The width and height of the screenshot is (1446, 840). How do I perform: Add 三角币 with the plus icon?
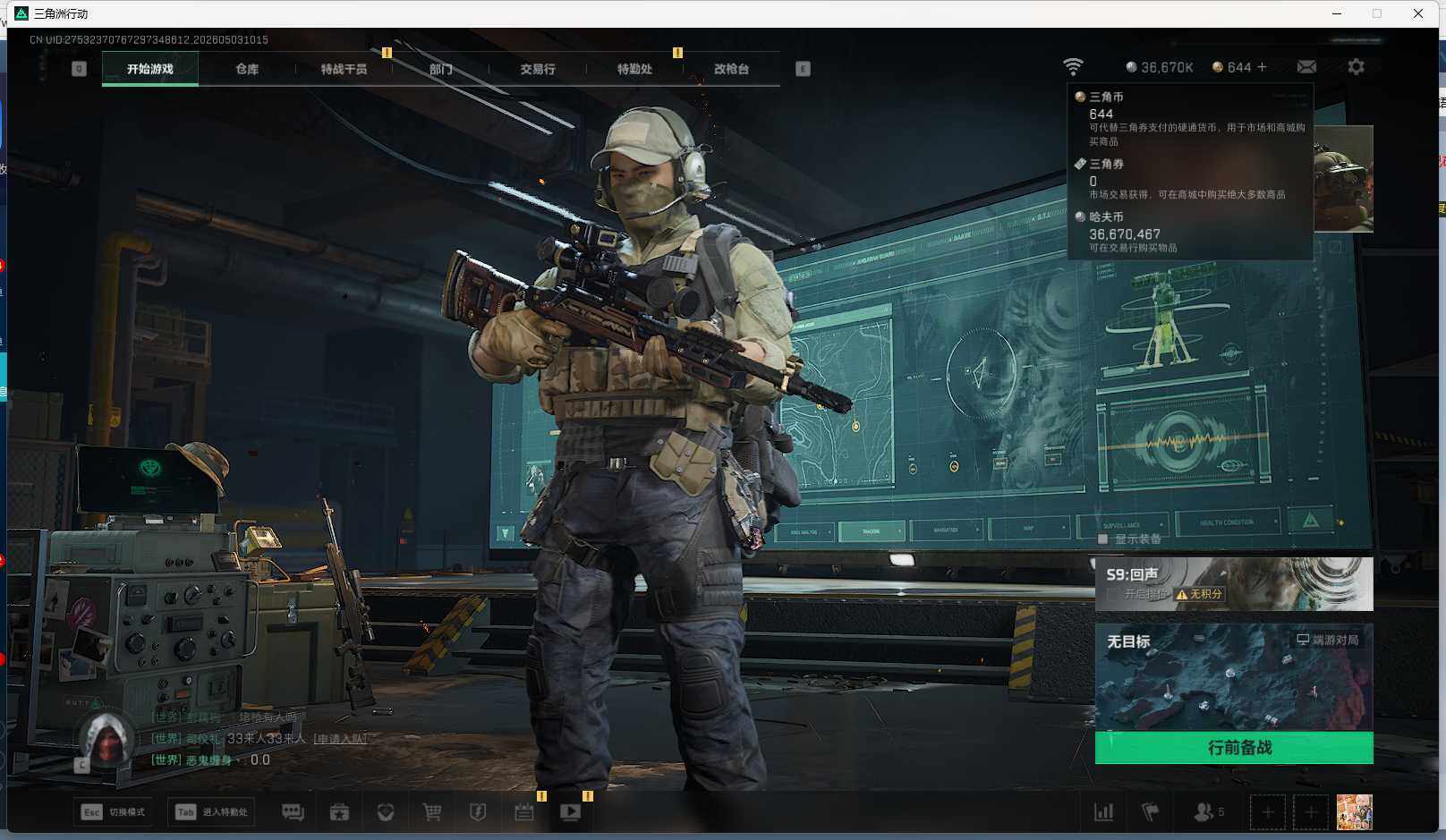(x=1262, y=67)
